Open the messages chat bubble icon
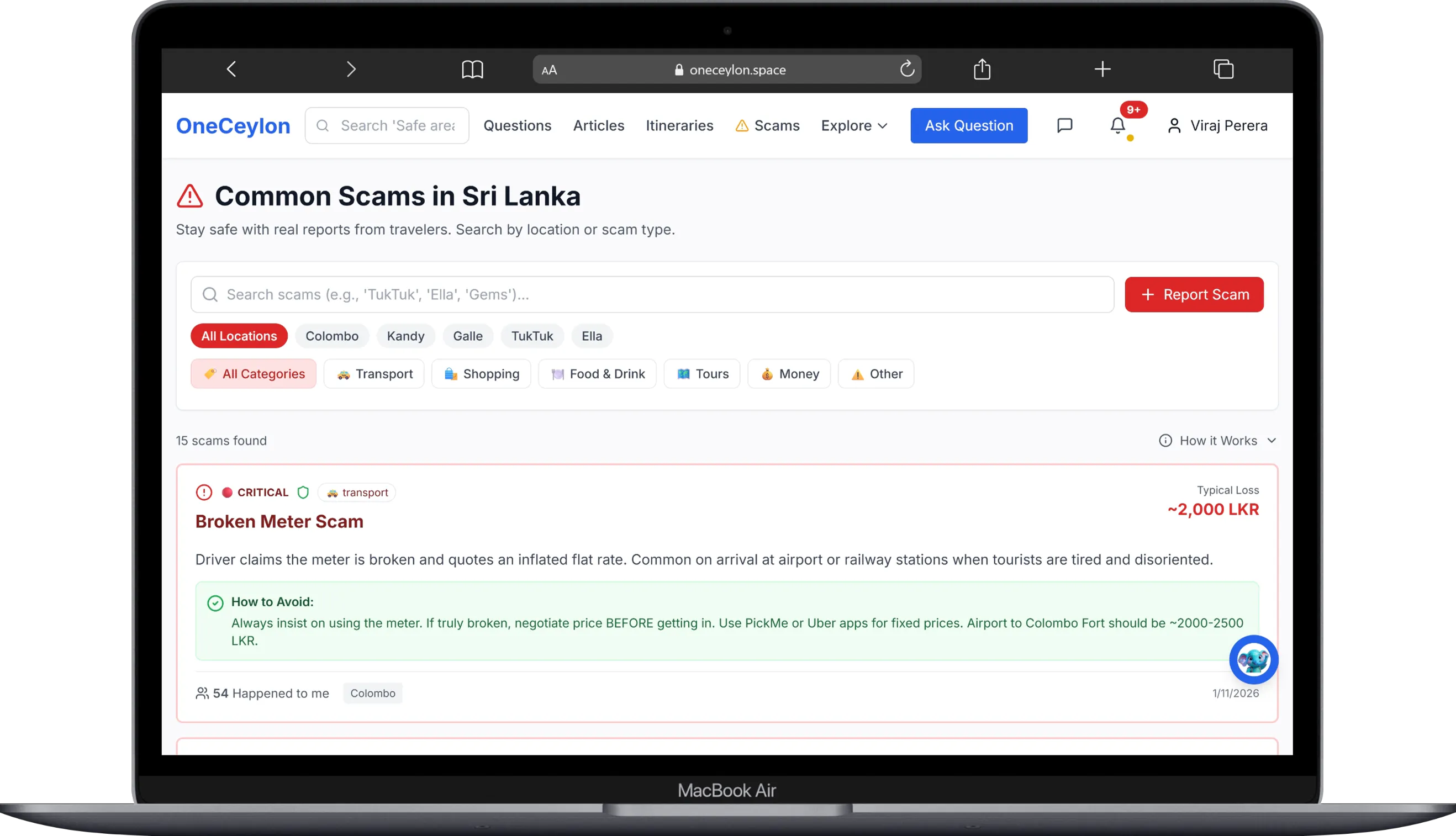Image resolution: width=1456 pixels, height=836 pixels. click(1064, 126)
